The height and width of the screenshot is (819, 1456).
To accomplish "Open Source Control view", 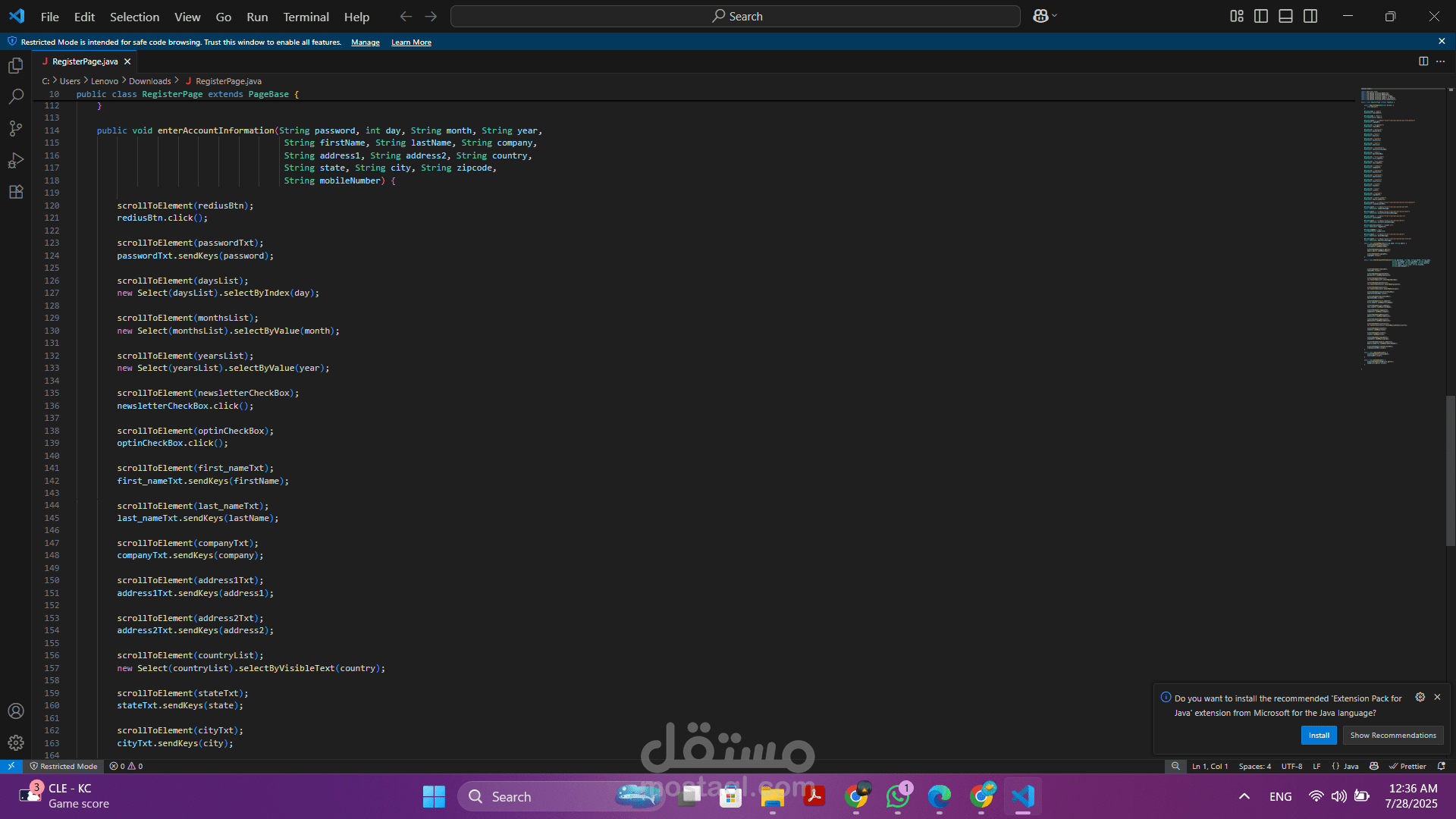I will tap(16, 128).
